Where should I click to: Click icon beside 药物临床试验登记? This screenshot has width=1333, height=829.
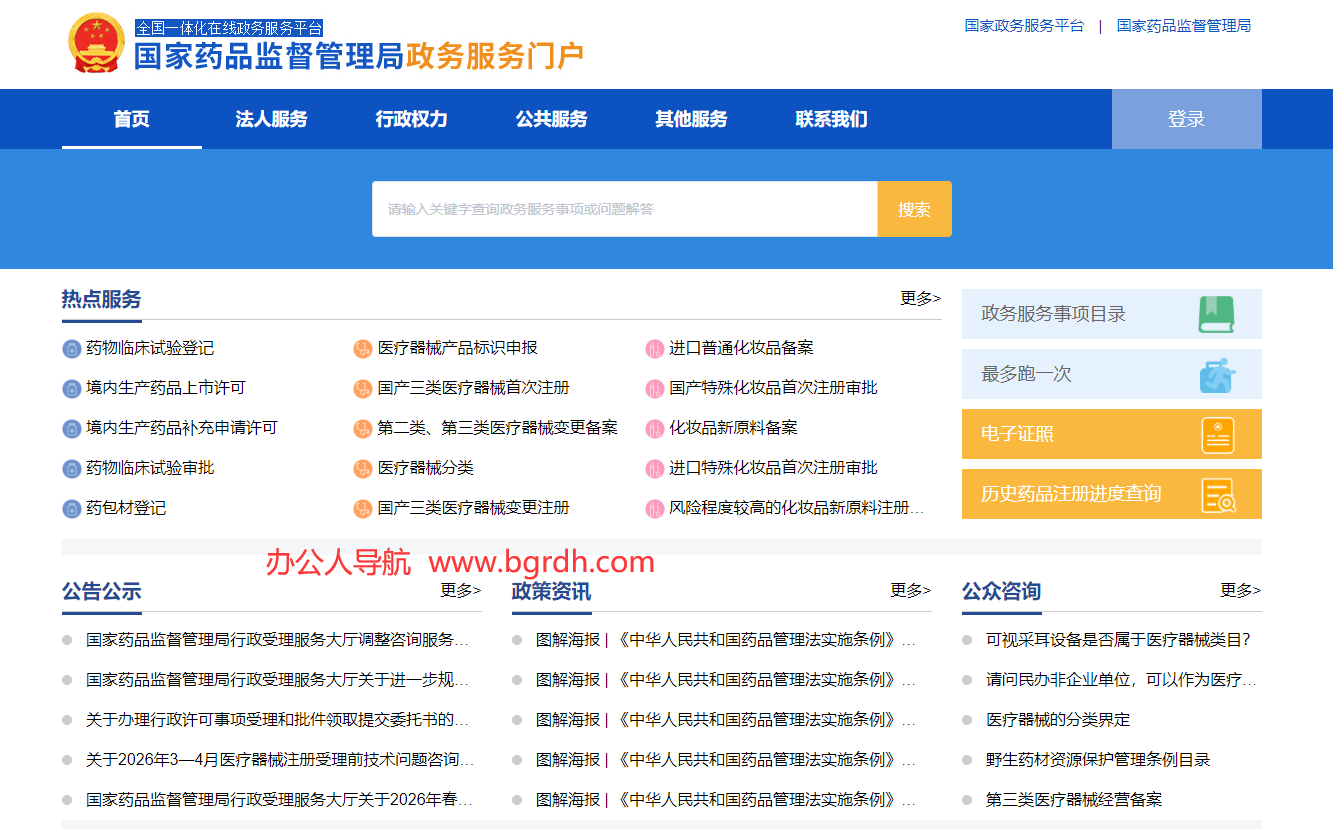pos(71,349)
